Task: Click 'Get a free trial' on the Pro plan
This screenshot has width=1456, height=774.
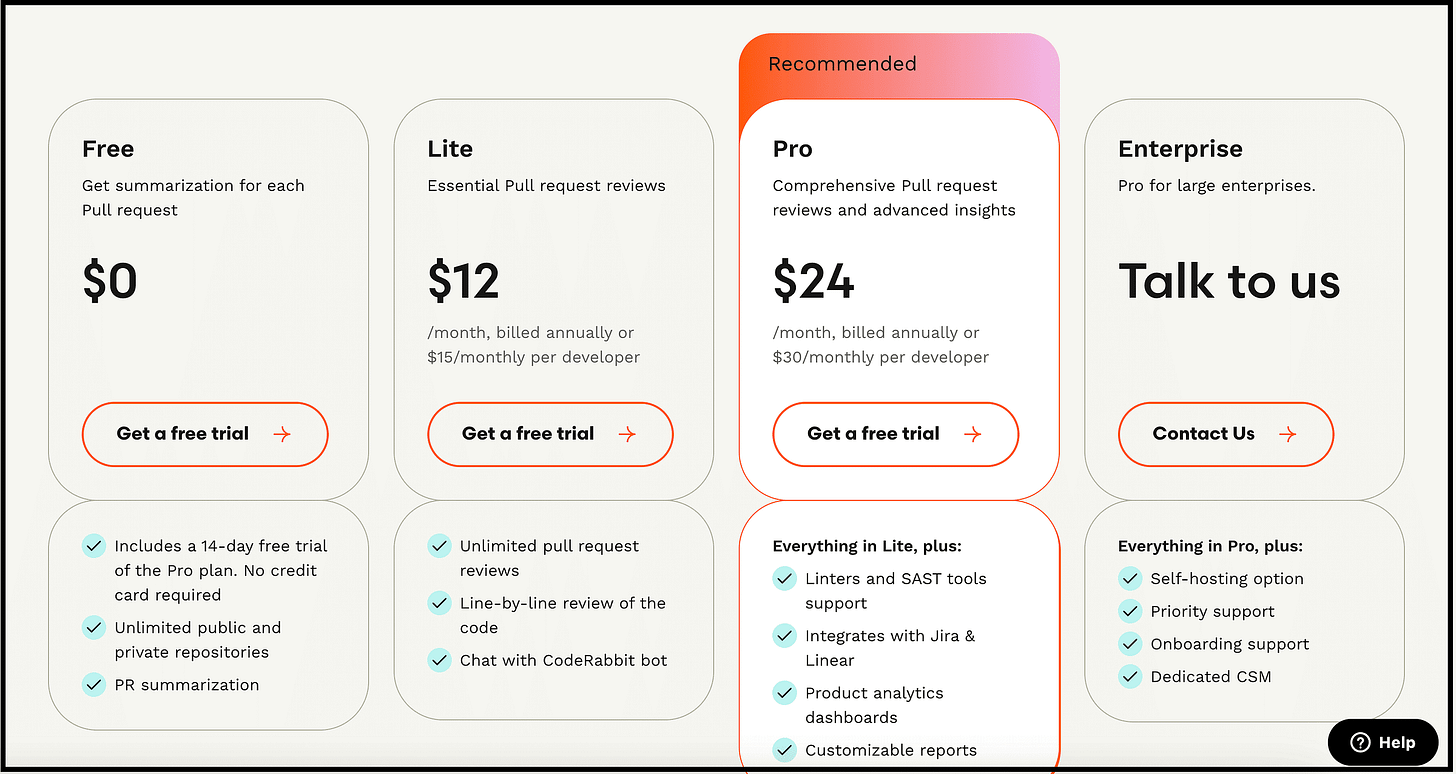Action: click(873, 434)
